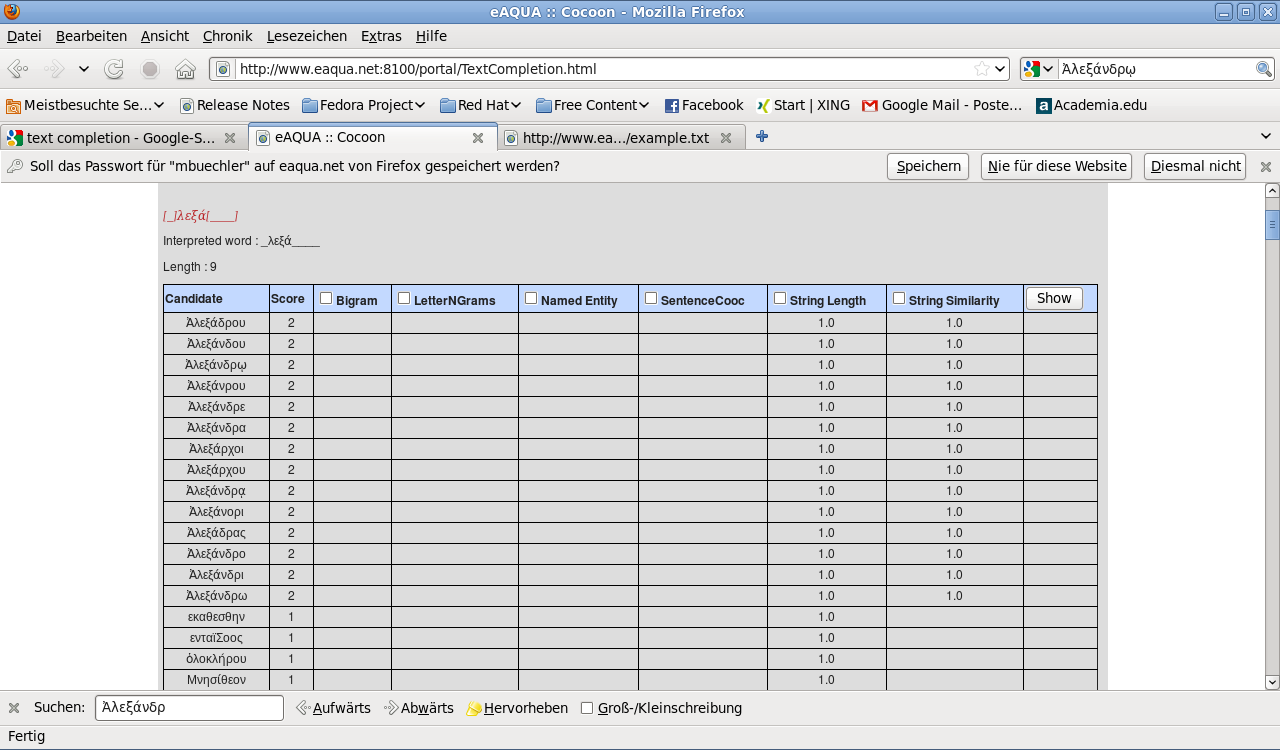Enable the LetterNGrams checkbox
The height and width of the screenshot is (750, 1280).
tap(404, 298)
